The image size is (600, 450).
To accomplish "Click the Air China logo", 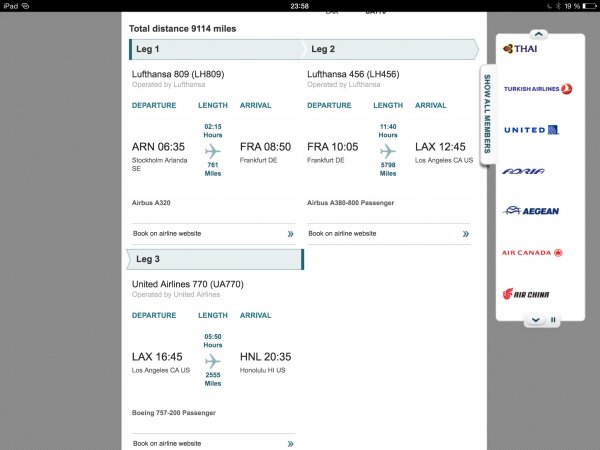I will tap(526, 294).
